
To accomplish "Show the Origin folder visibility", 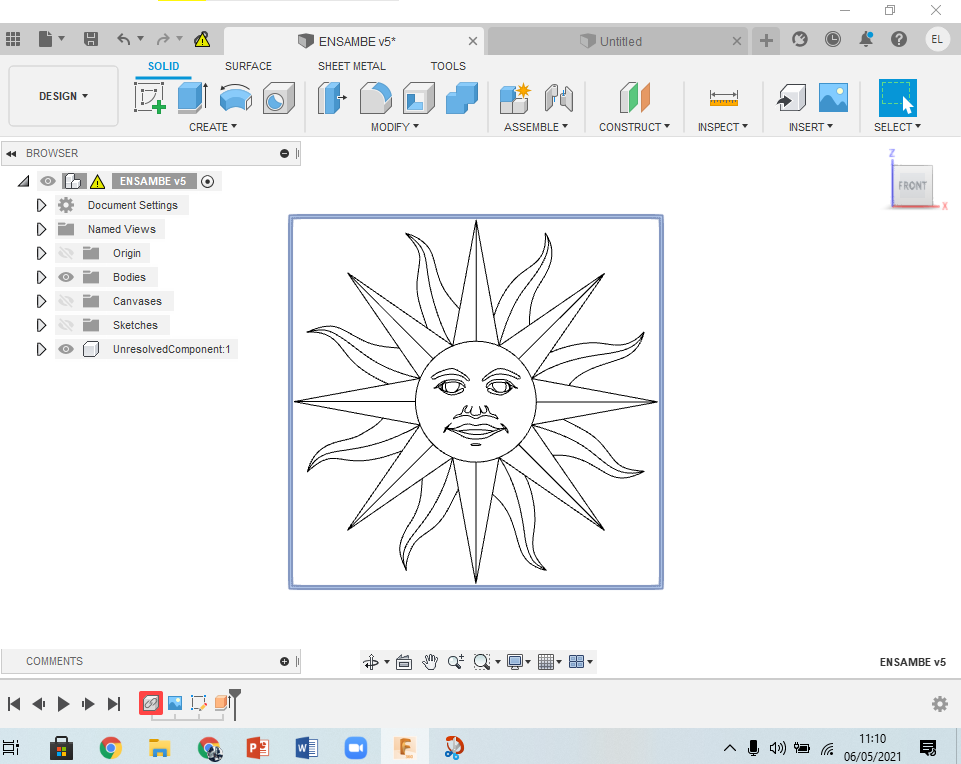I will pos(65,253).
